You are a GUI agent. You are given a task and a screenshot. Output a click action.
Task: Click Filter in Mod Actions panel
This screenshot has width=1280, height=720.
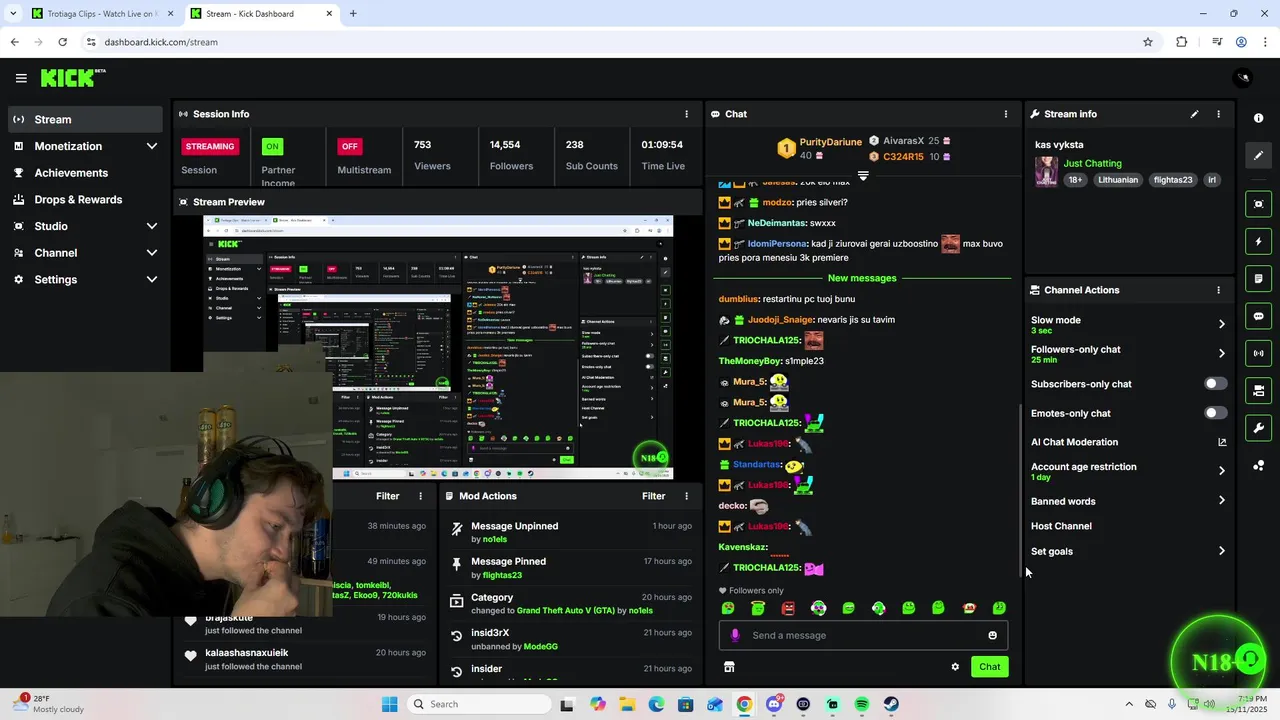(654, 496)
